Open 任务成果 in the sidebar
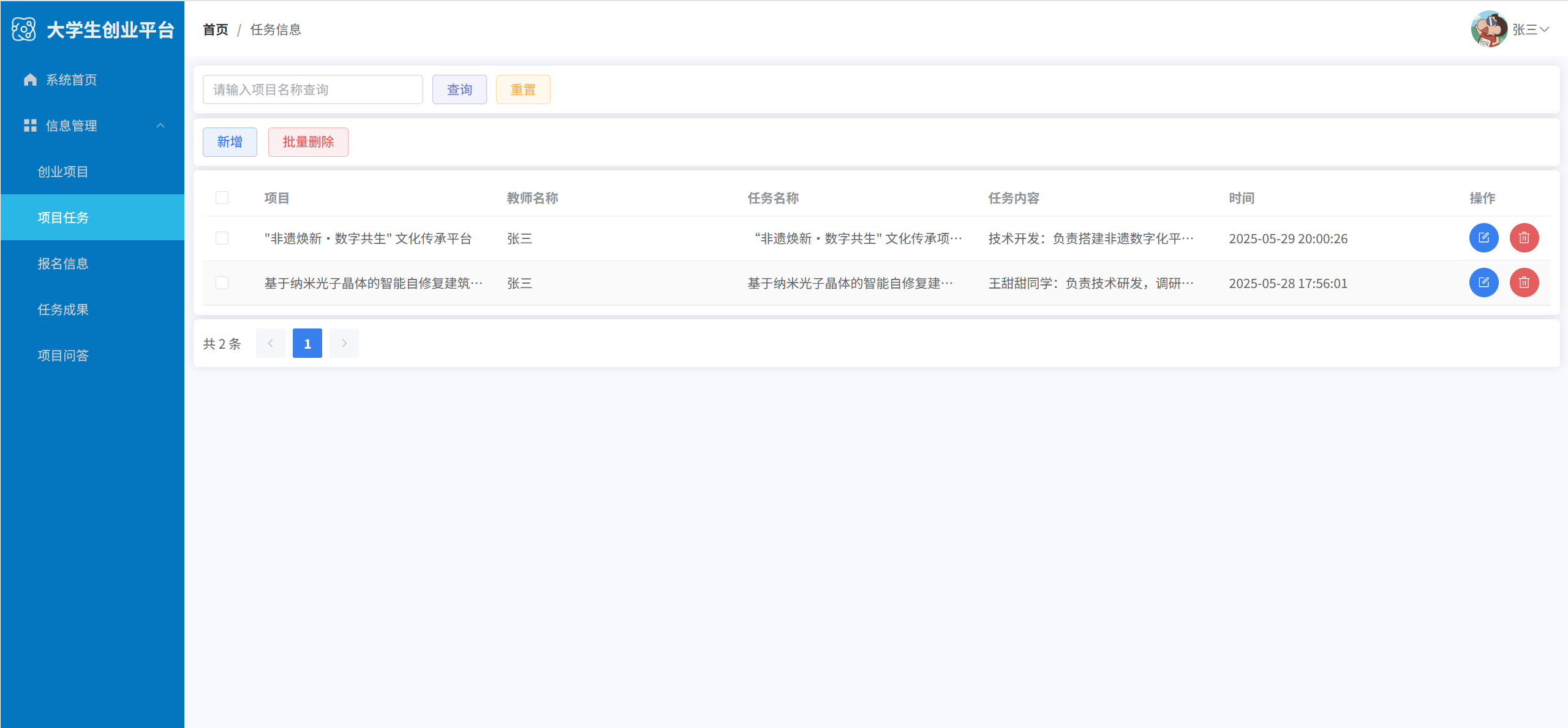This screenshot has height=728, width=1568. [x=63, y=309]
